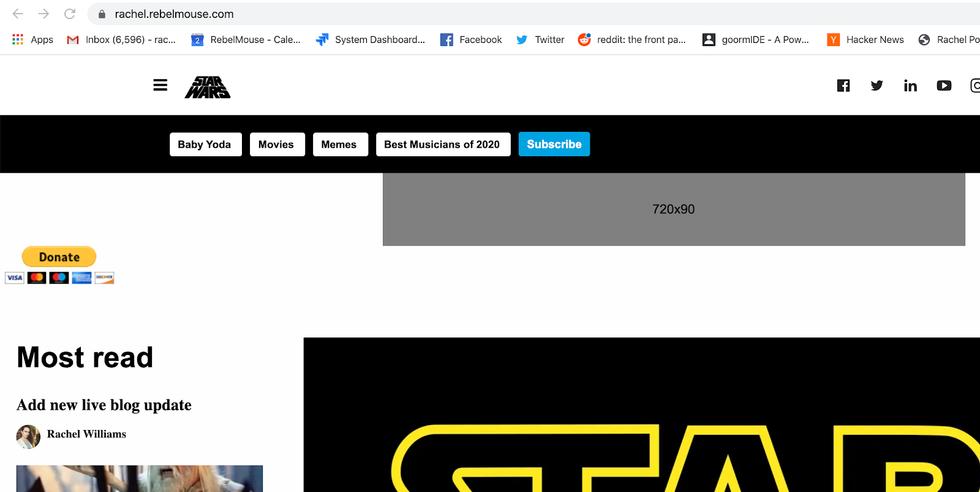Click the blue Subscribe button
The image size is (980, 492).
554,144
